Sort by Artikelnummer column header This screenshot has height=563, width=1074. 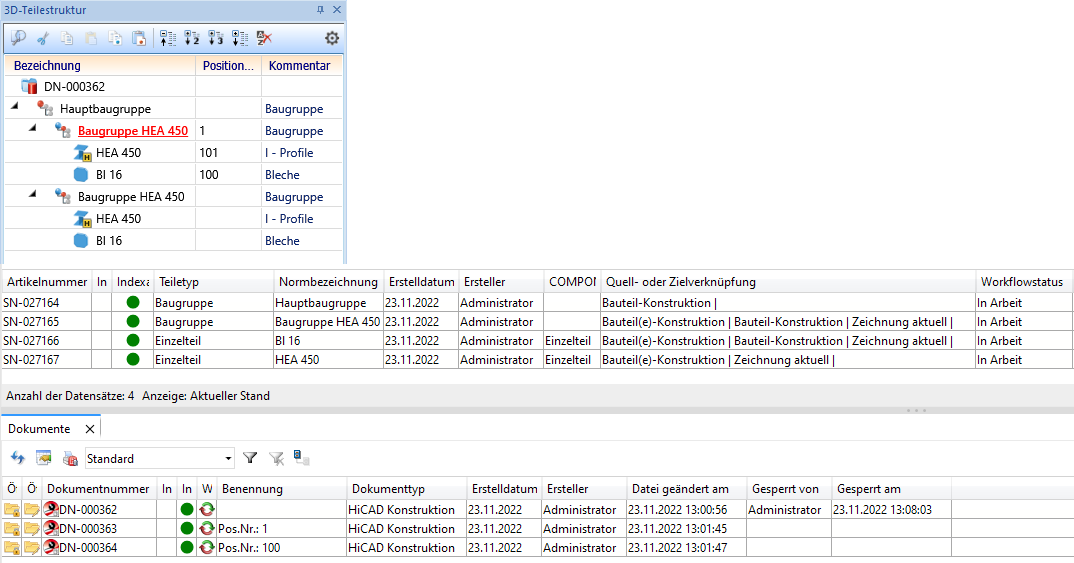coord(47,282)
